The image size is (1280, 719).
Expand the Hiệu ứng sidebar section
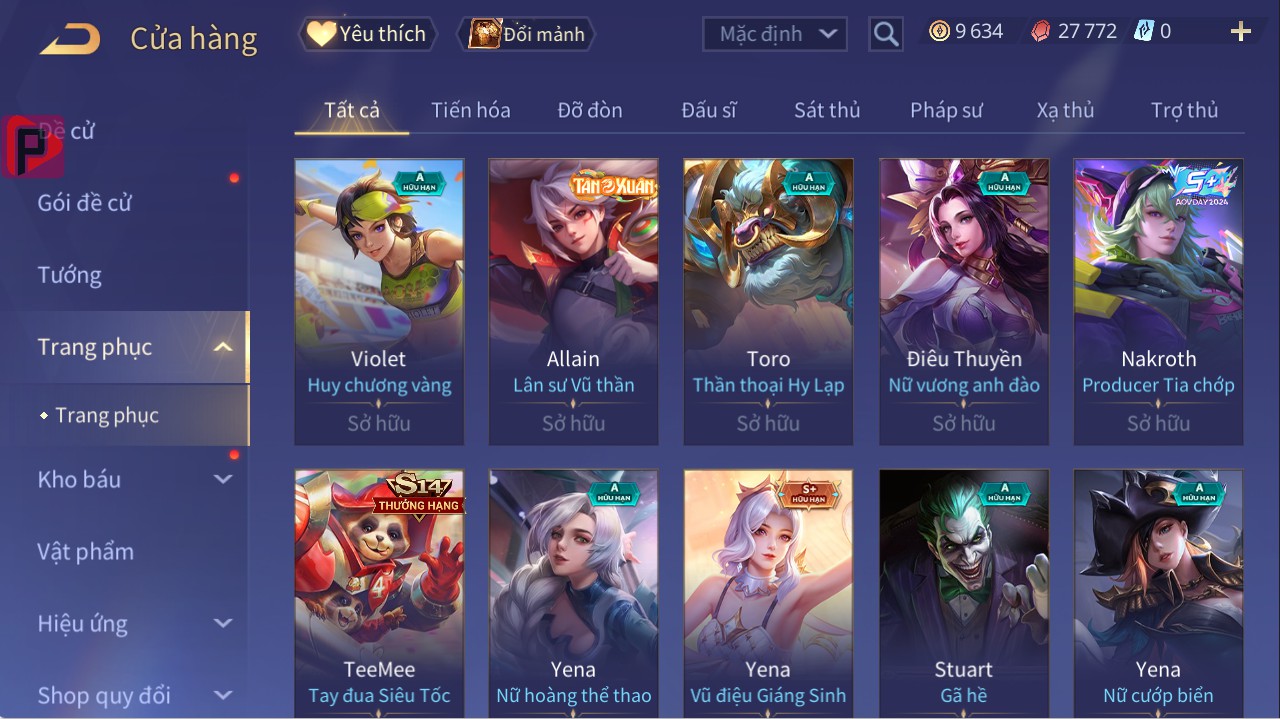pyautogui.click(x=223, y=623)
